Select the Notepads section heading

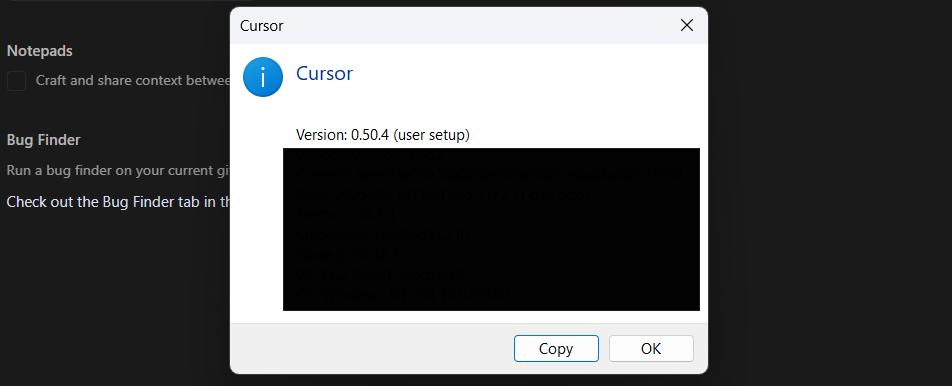39,51
